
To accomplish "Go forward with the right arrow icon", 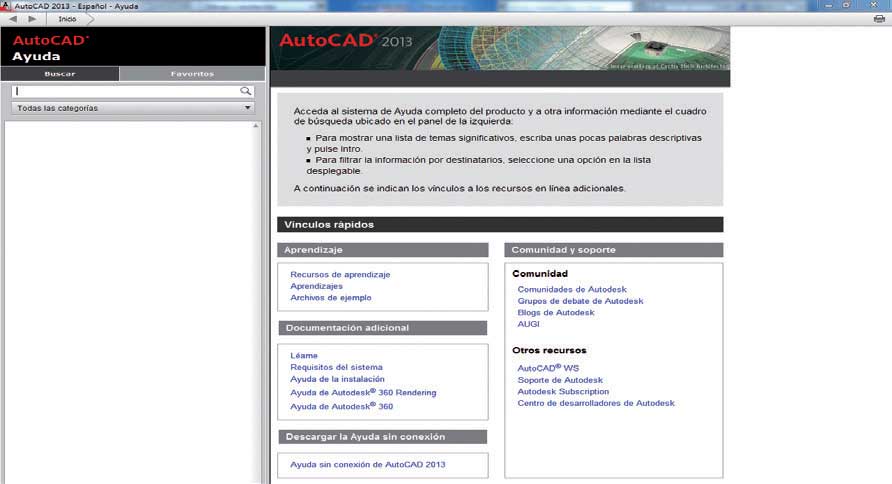I will (x=32, y=19).
